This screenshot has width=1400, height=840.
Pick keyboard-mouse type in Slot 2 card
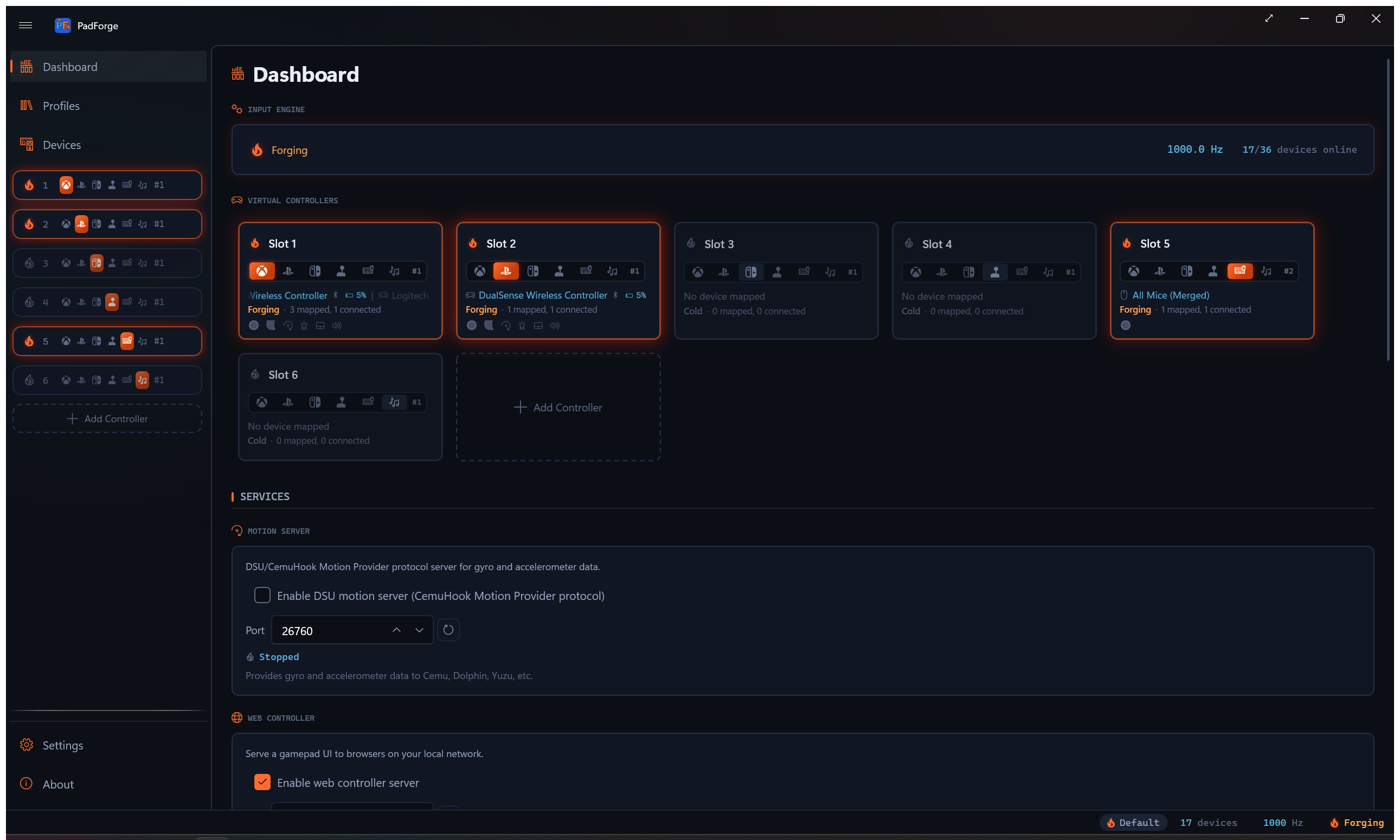[x=586, y=271]
